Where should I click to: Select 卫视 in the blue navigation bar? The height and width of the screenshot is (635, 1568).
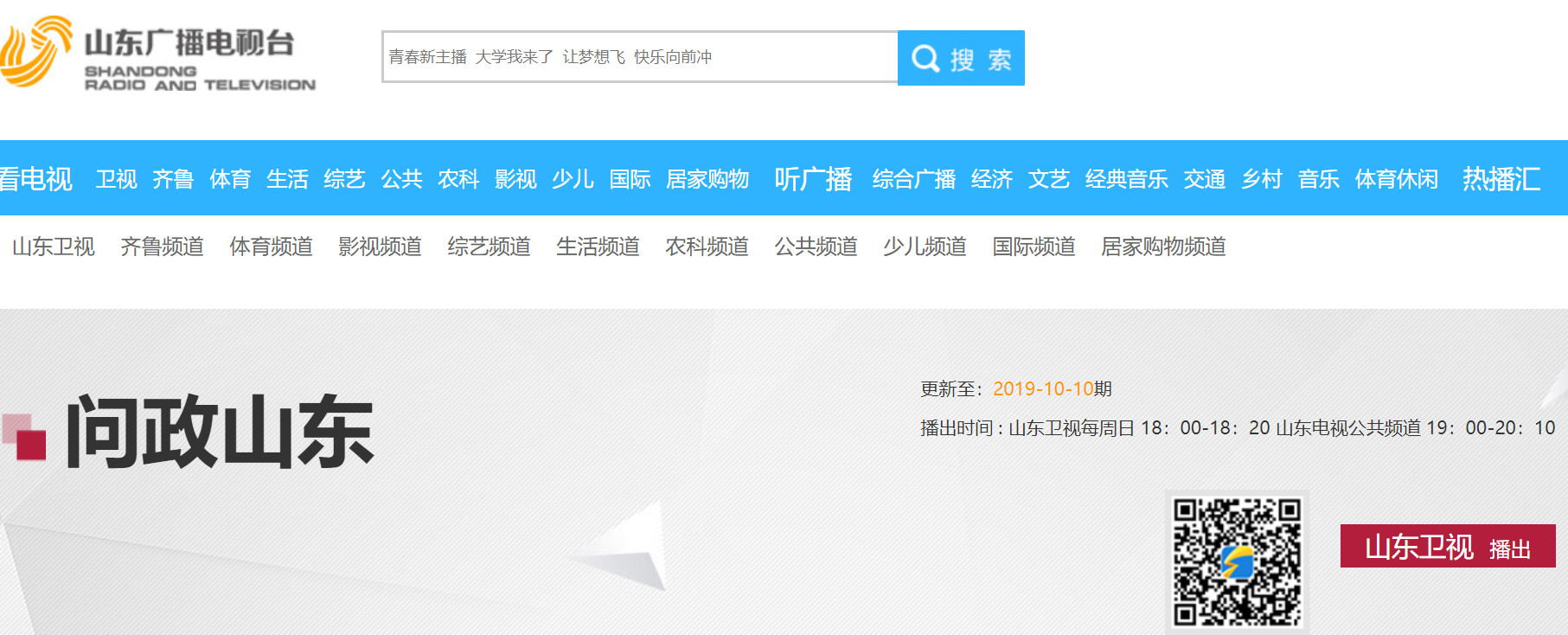[x=116, y=179]
